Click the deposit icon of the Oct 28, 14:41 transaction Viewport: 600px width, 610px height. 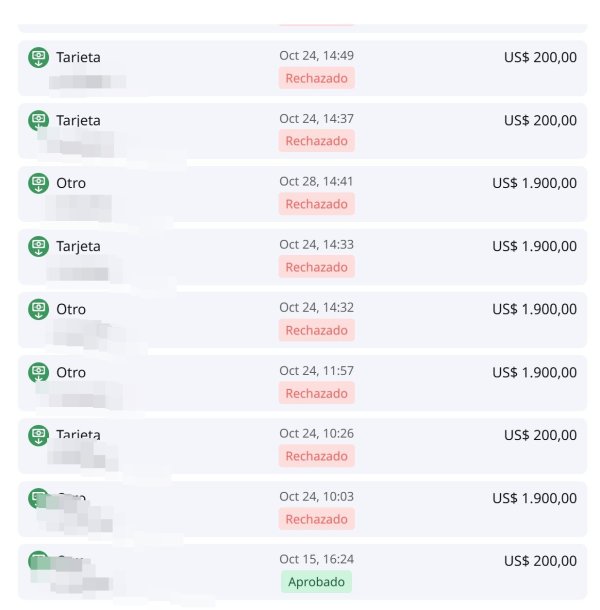tap(38, 183)
